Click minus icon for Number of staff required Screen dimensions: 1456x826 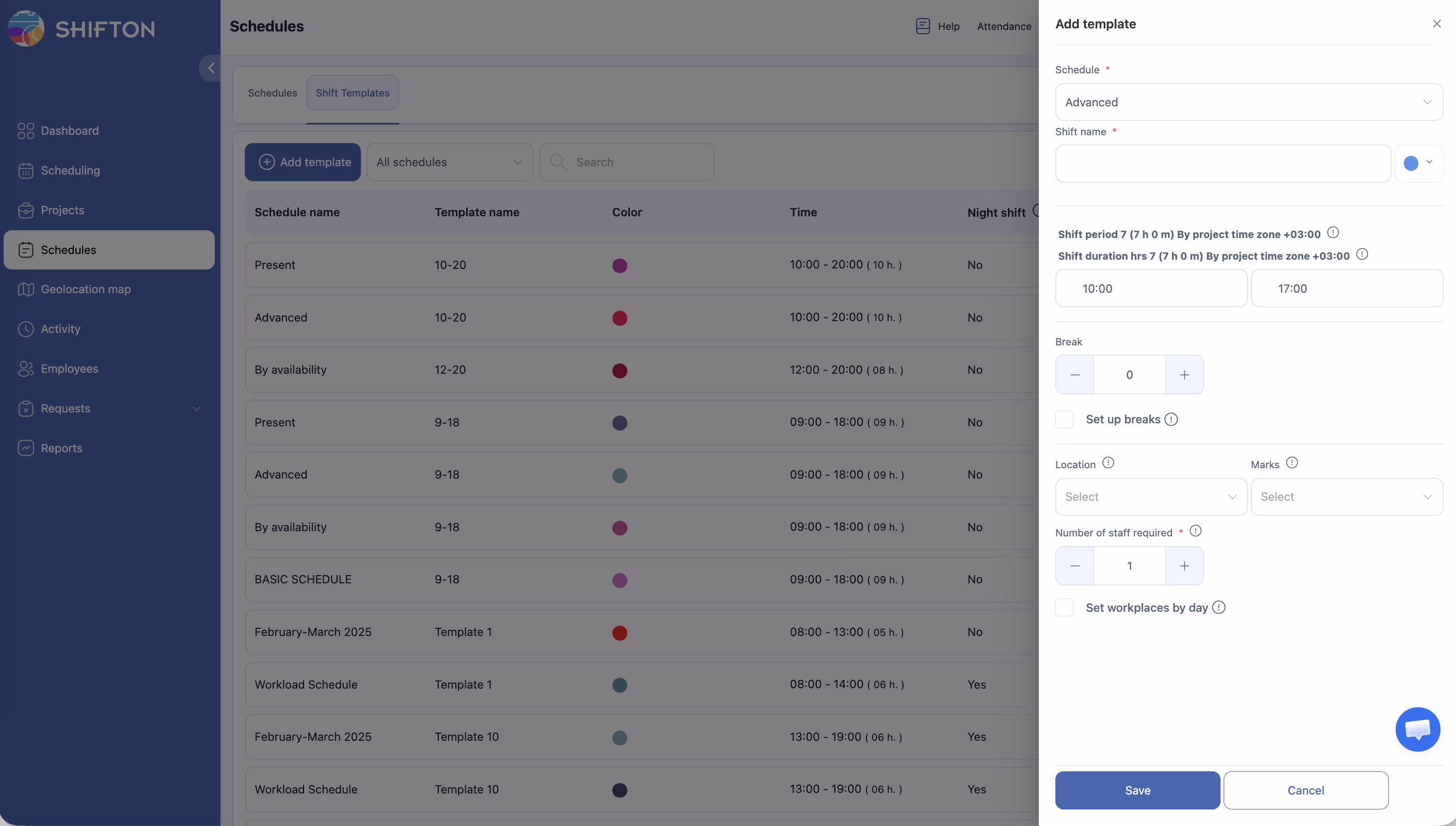click(1074, 566)
